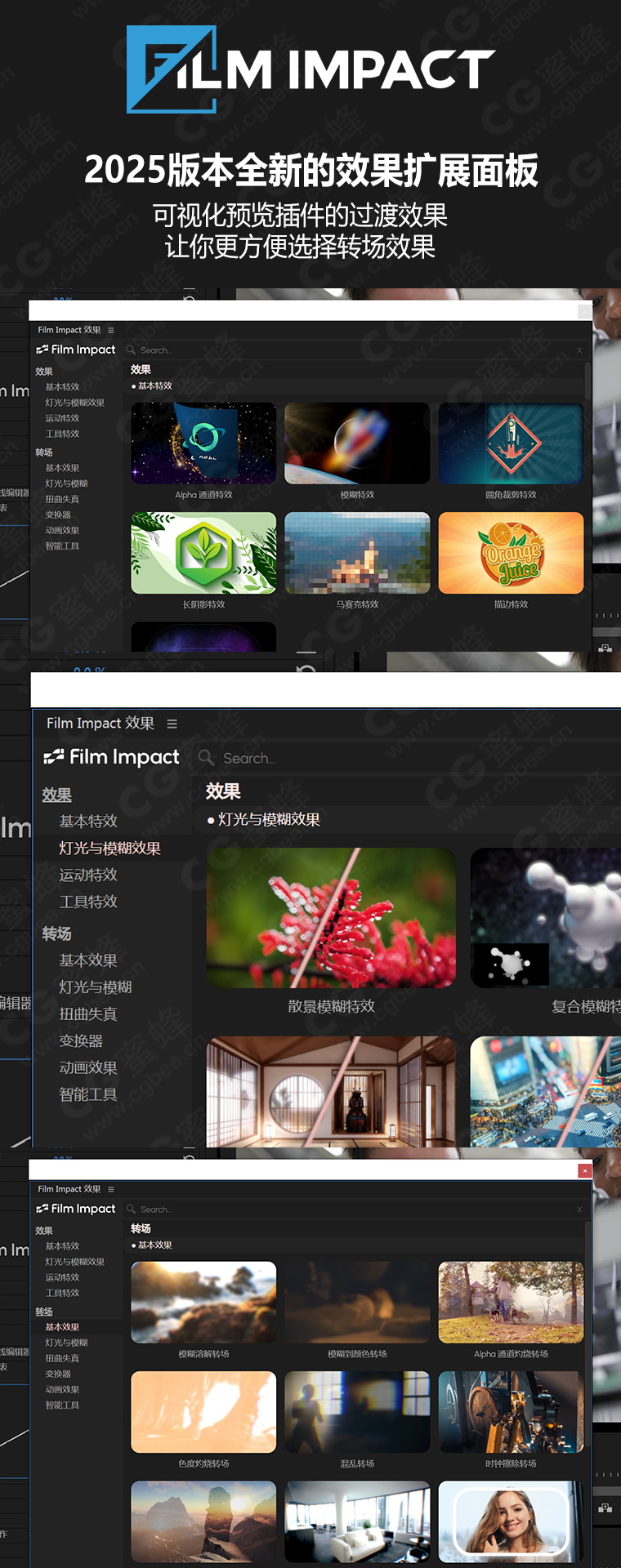This screenshot has width=621, height=1568.
Task: Click the mountain double-exposure thumbnail in the bottom panel
Action: pyautogui.click(x=203, y=1521)
